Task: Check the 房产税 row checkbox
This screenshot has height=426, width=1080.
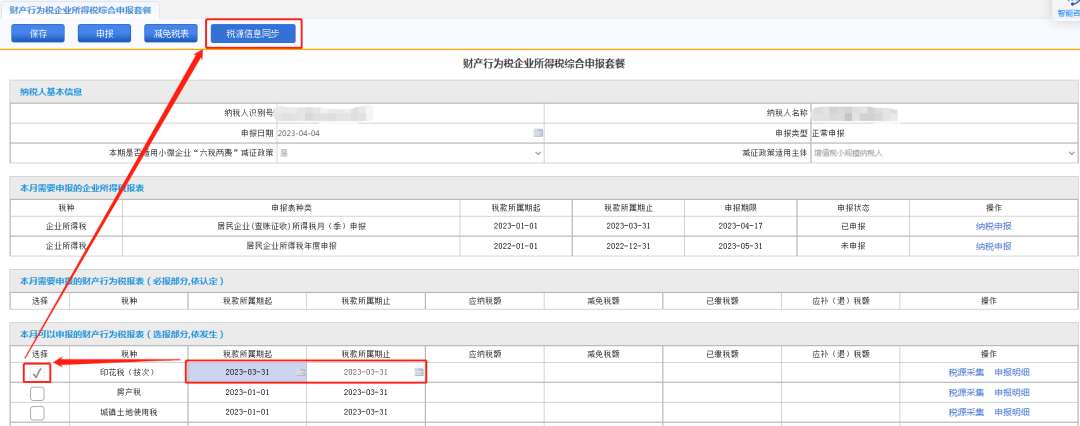Action: 37,393
